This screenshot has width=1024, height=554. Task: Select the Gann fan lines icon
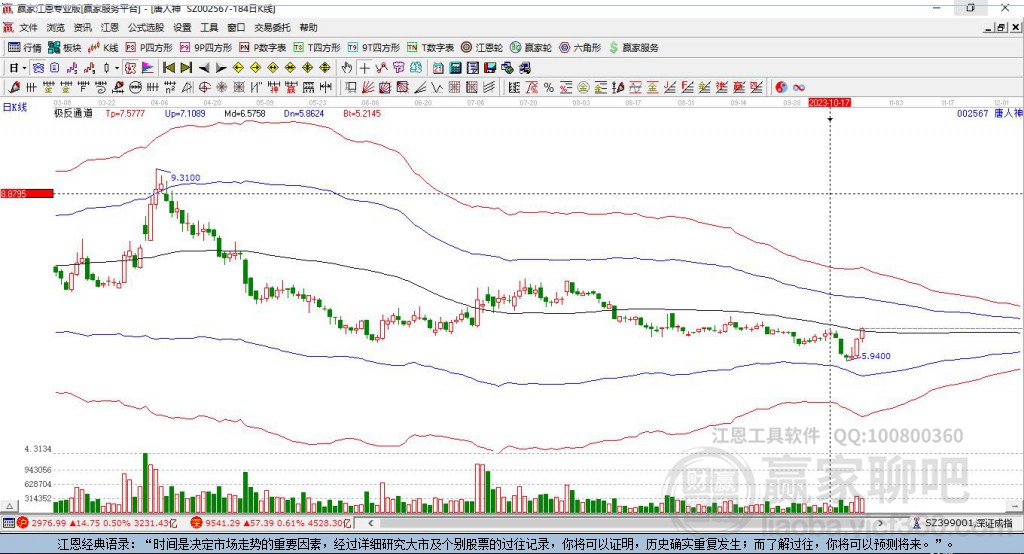(x=368, y=88)
